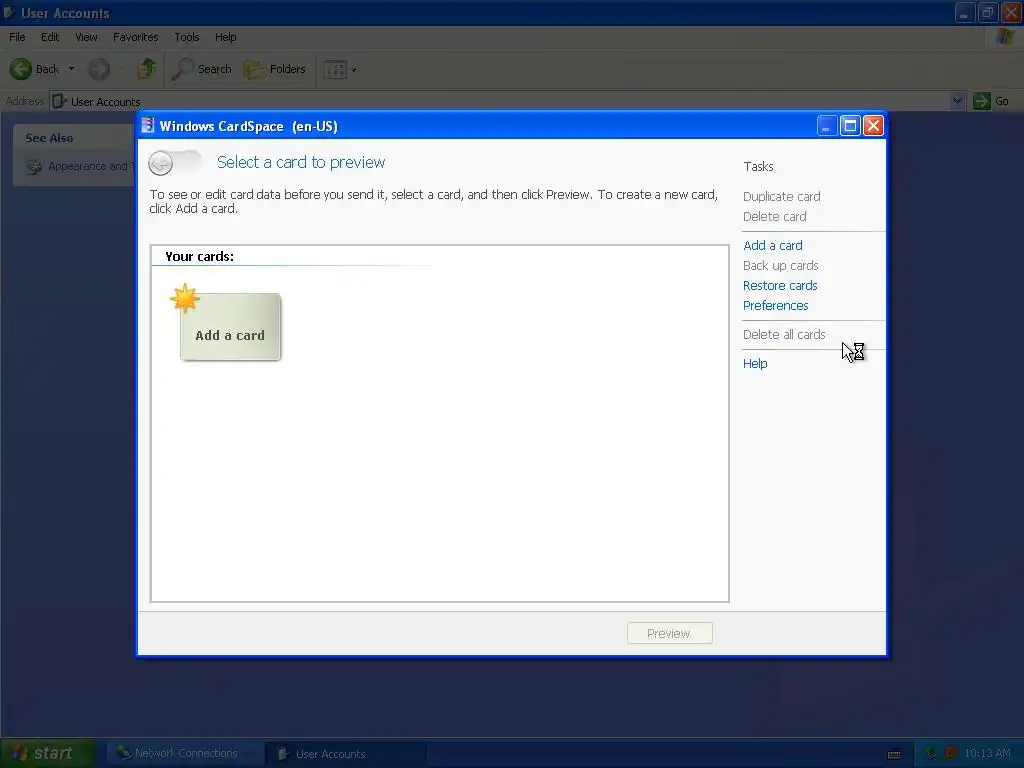This screenshot has height=768, width=1024.
Task: Minimize the Windows CardSpace window
Action: pos(827,125)
